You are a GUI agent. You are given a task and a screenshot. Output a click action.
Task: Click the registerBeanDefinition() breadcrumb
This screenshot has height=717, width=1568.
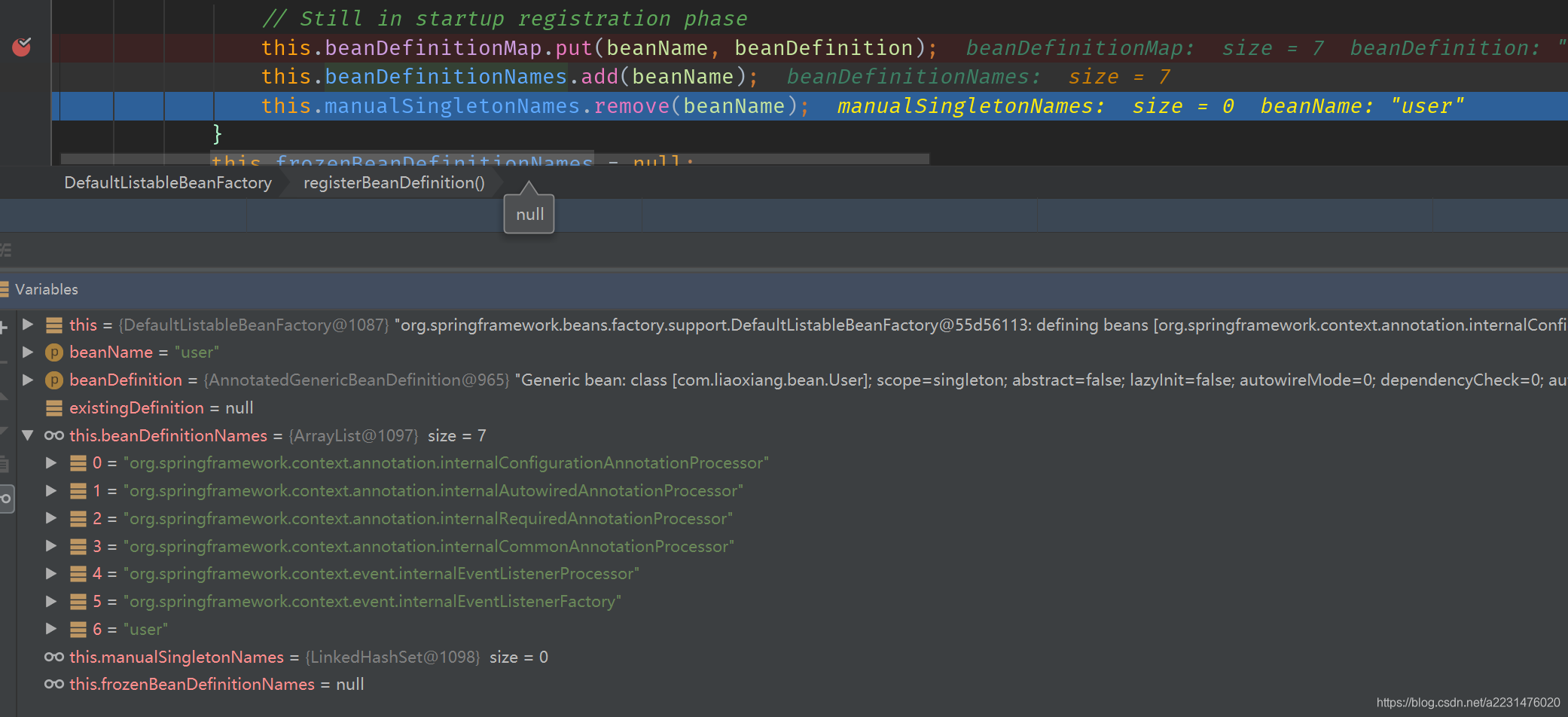(394, 183)
